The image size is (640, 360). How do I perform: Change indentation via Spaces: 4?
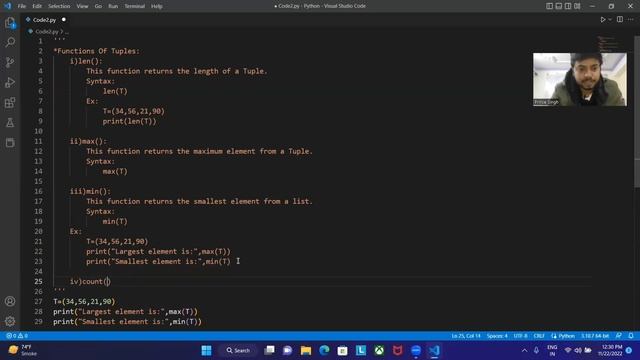497,336
